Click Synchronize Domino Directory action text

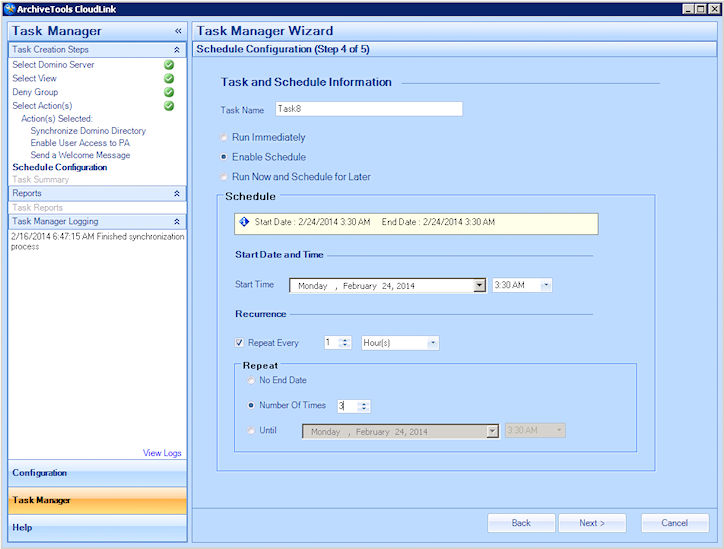pyautogui.click(x=88, y=131)
